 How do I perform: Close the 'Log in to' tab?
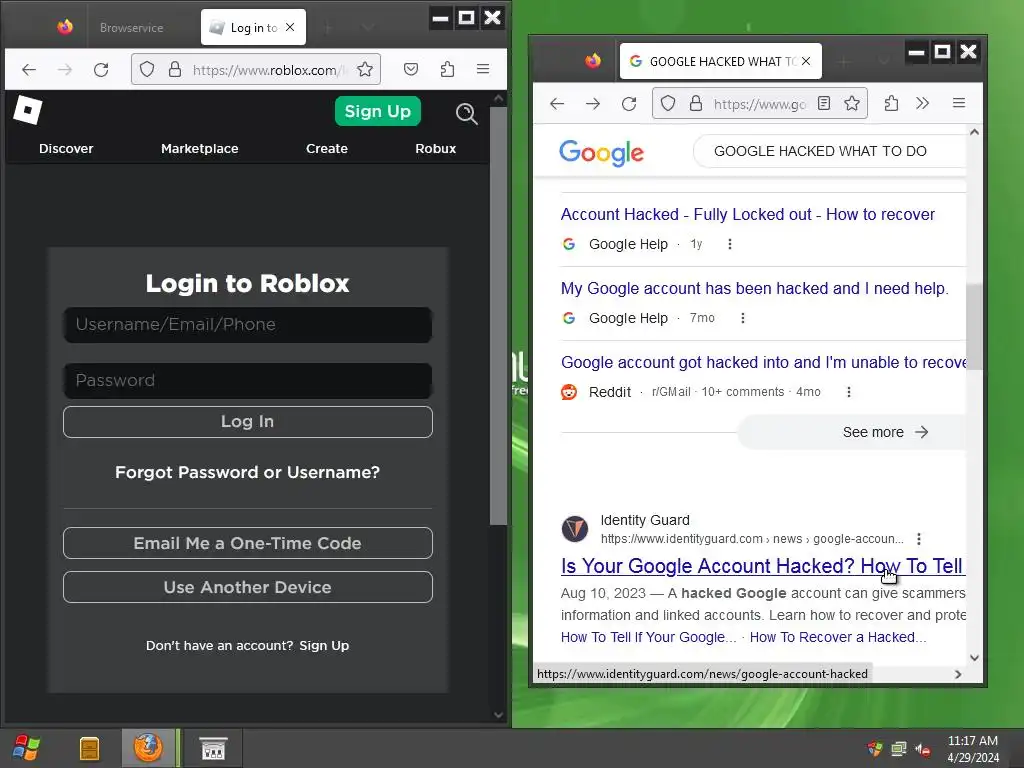coord(291,27)
